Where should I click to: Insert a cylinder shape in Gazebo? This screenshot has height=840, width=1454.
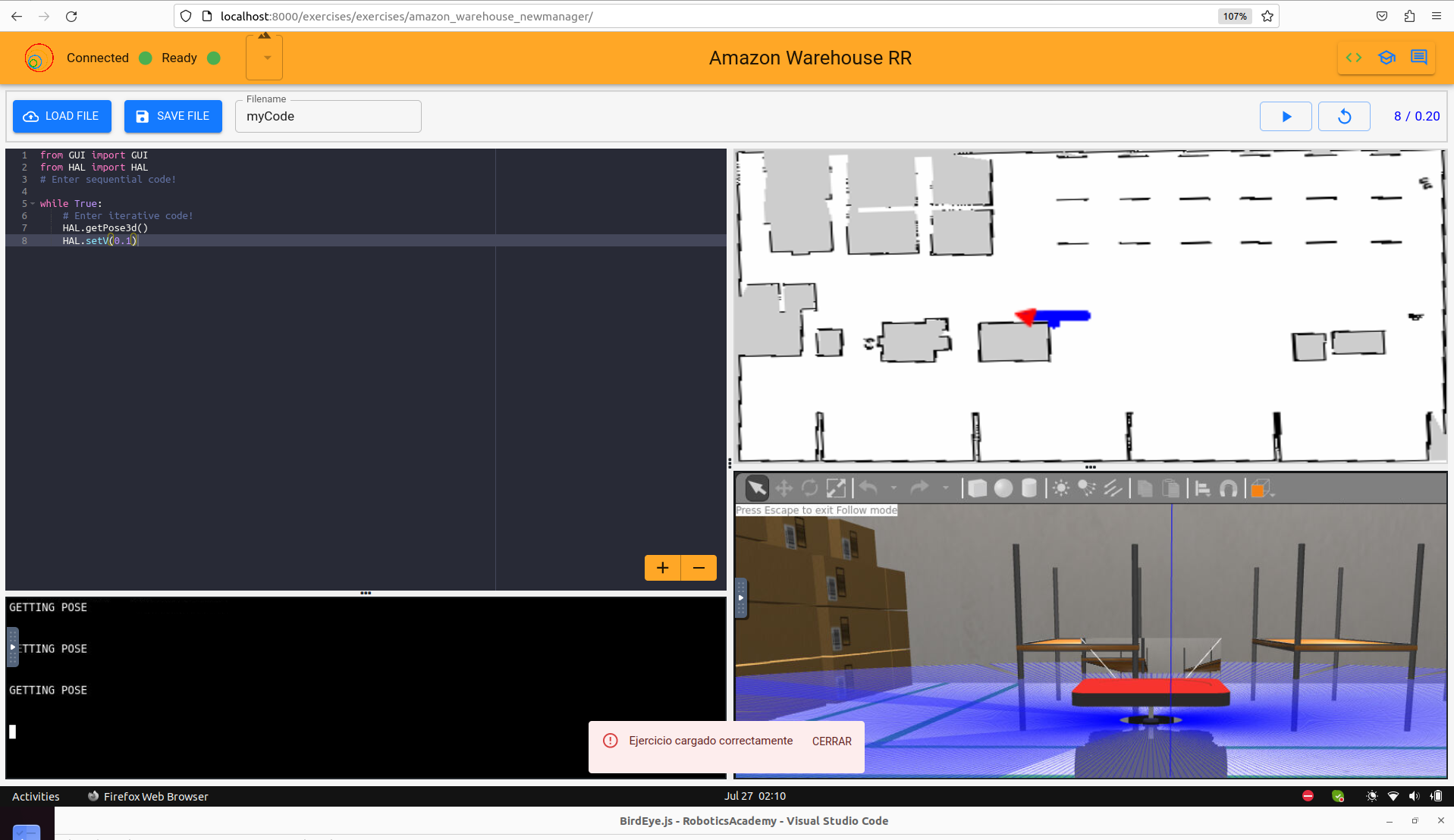pos(1029,488)
